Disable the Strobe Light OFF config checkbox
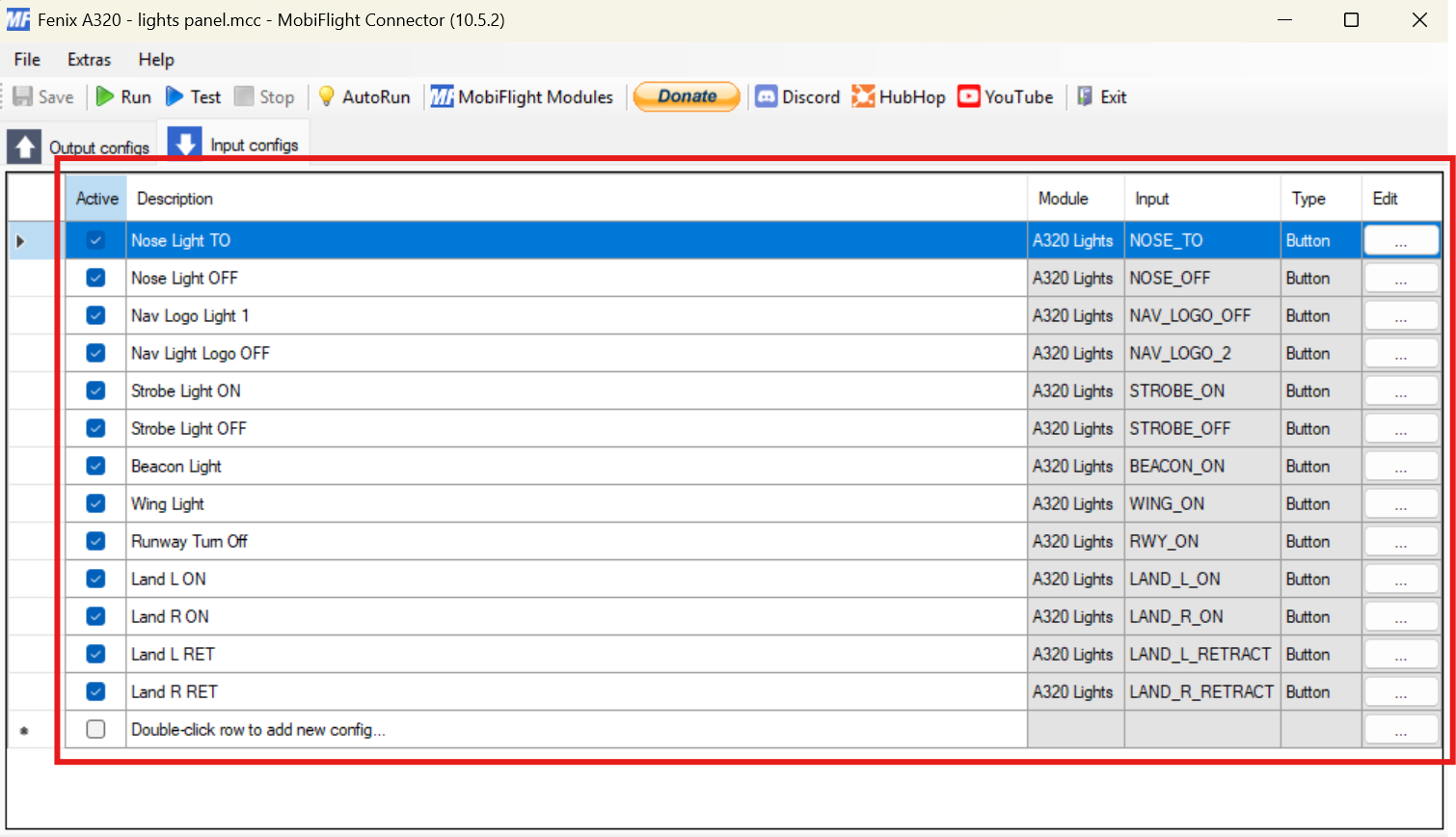The height and width of the screenshot is (837, 1456). (x=95, y=428)
